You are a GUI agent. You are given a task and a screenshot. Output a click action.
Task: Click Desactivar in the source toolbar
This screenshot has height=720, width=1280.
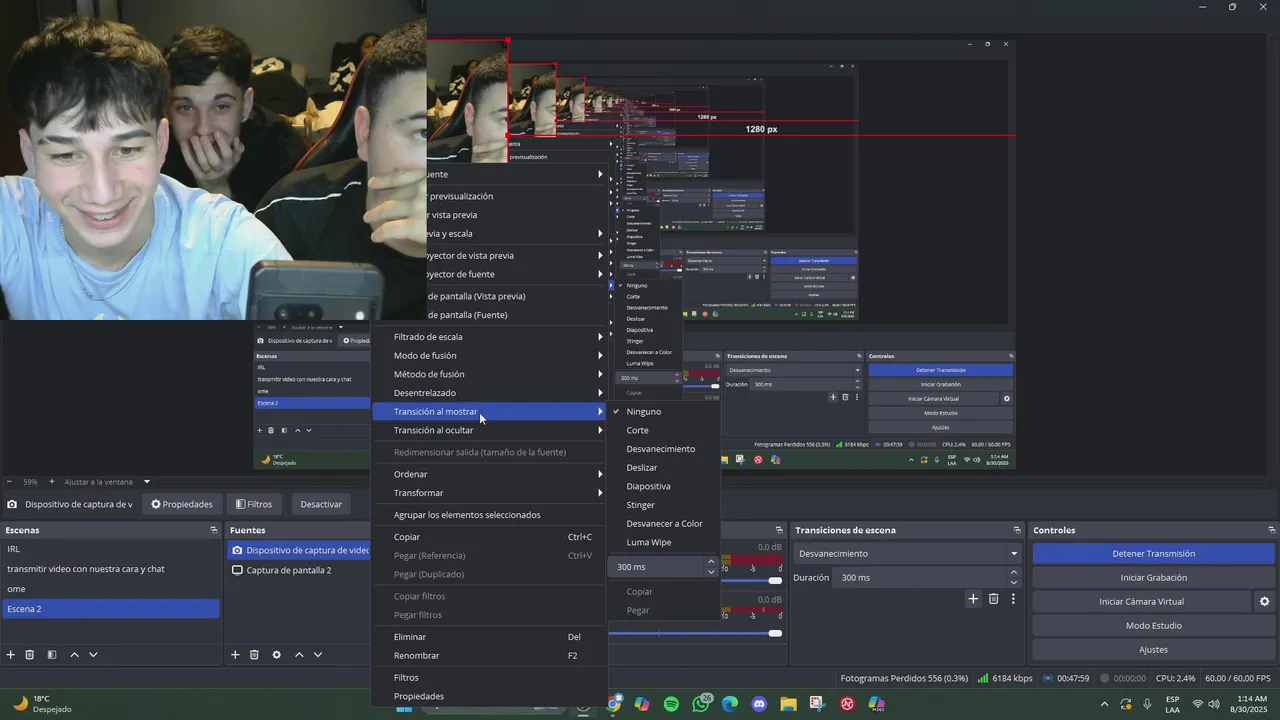coord(321,504)
